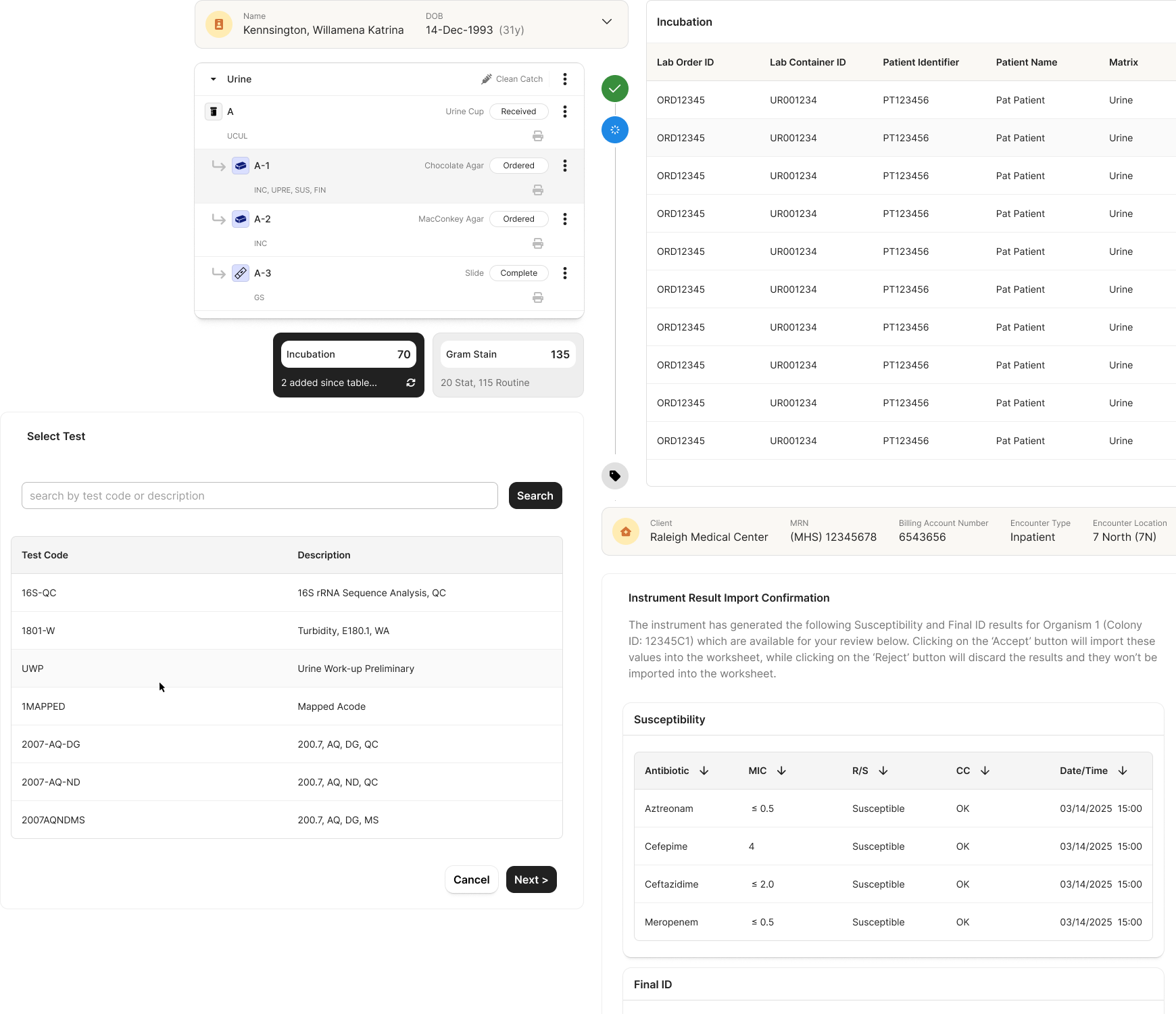
Task: Refresh the Incubation table count
Action: [x=411, y=383]
